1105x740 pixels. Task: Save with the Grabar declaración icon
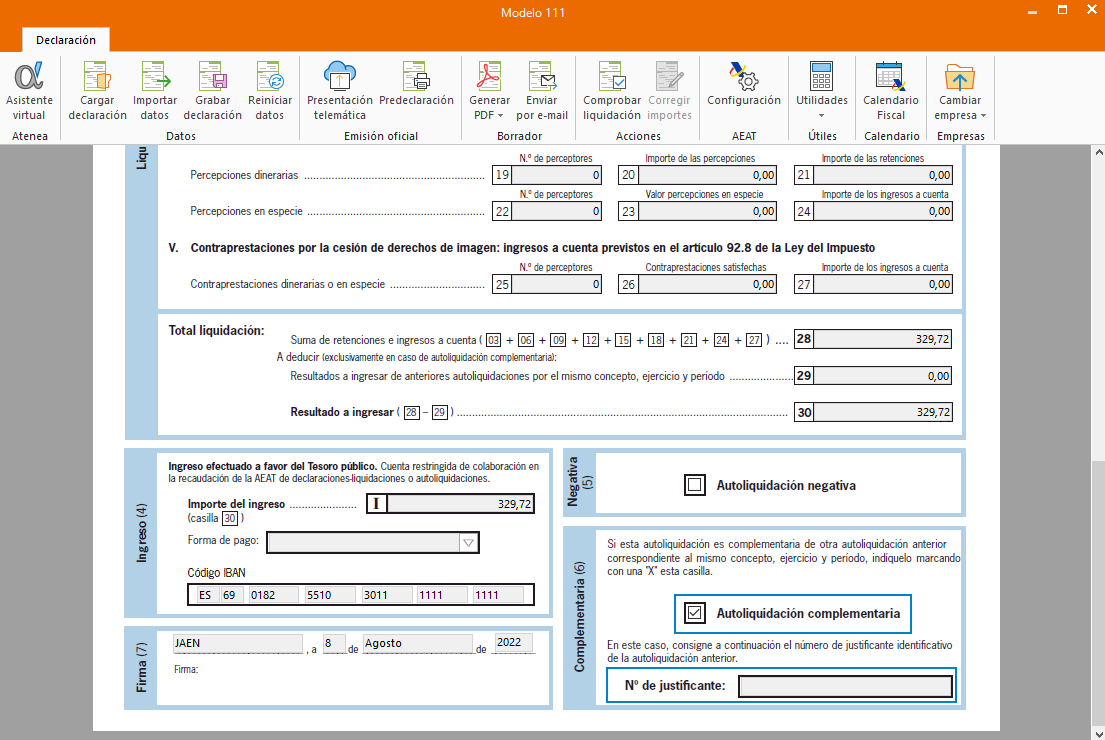[x=212, y=90]
